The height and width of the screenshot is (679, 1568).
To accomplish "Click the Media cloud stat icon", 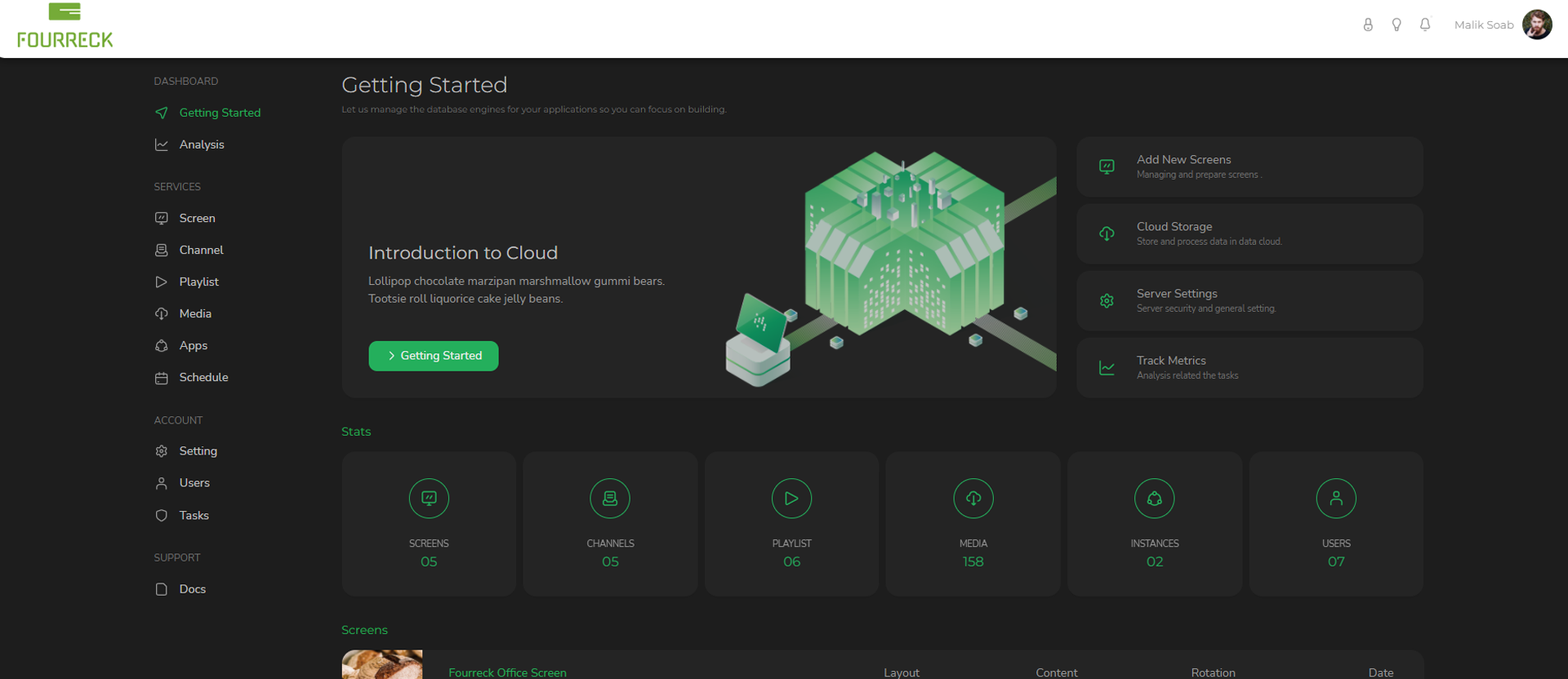I will (x=973, y=498).
